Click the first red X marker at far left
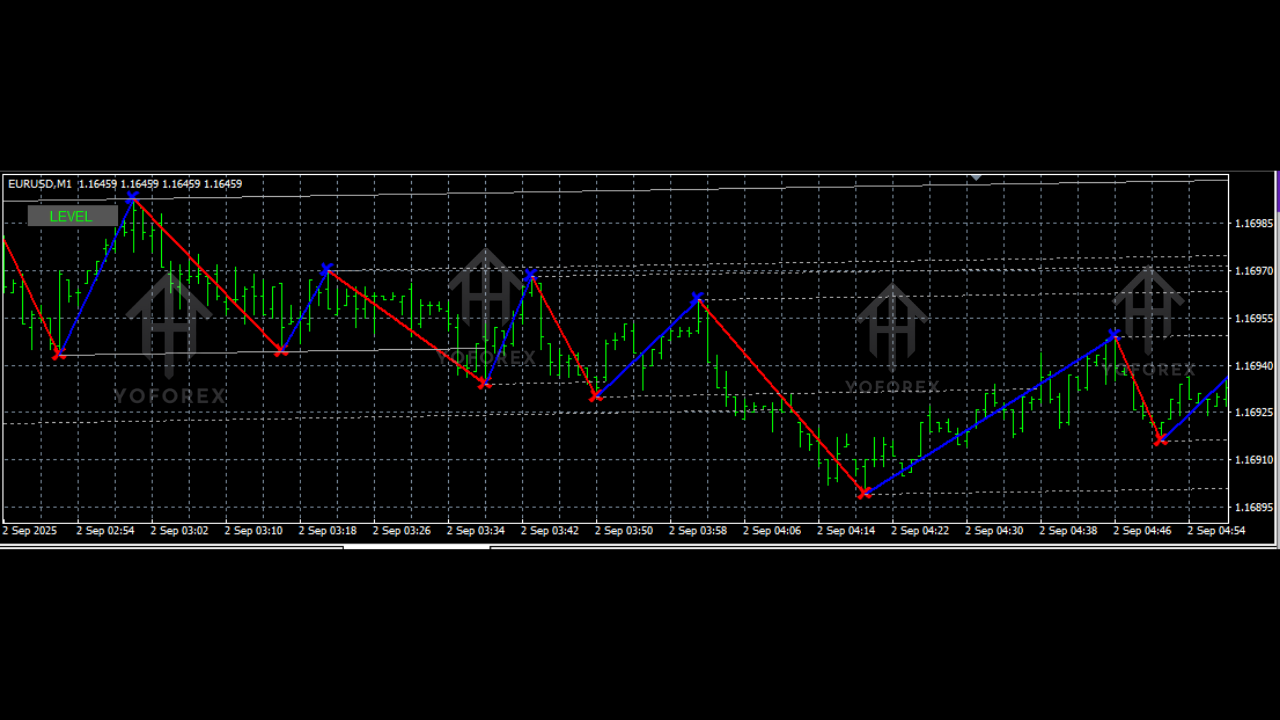 58,354
